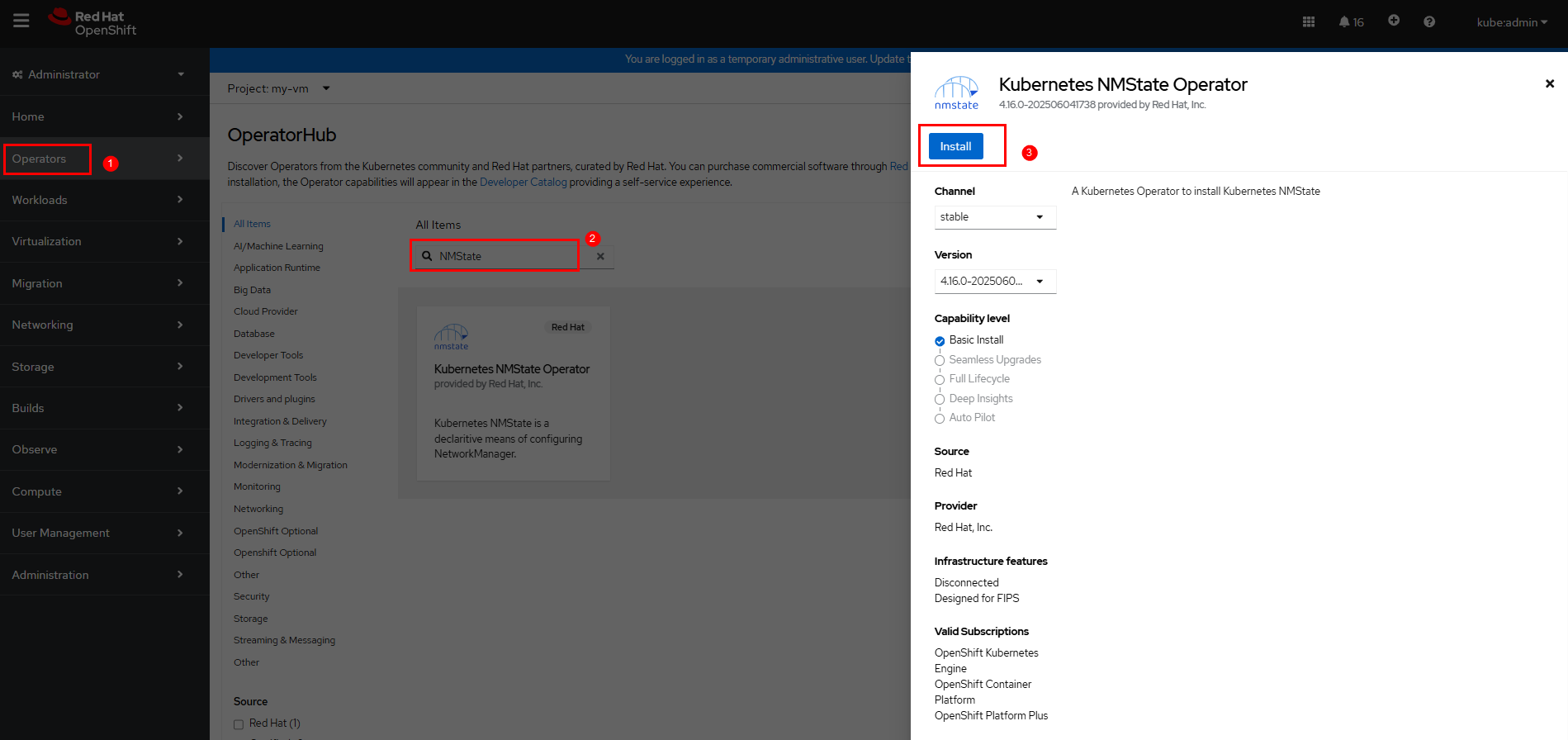This screenshot has width=1568, height=740.
Task: Expand the Operators navigation section
Action: [105, 159]
